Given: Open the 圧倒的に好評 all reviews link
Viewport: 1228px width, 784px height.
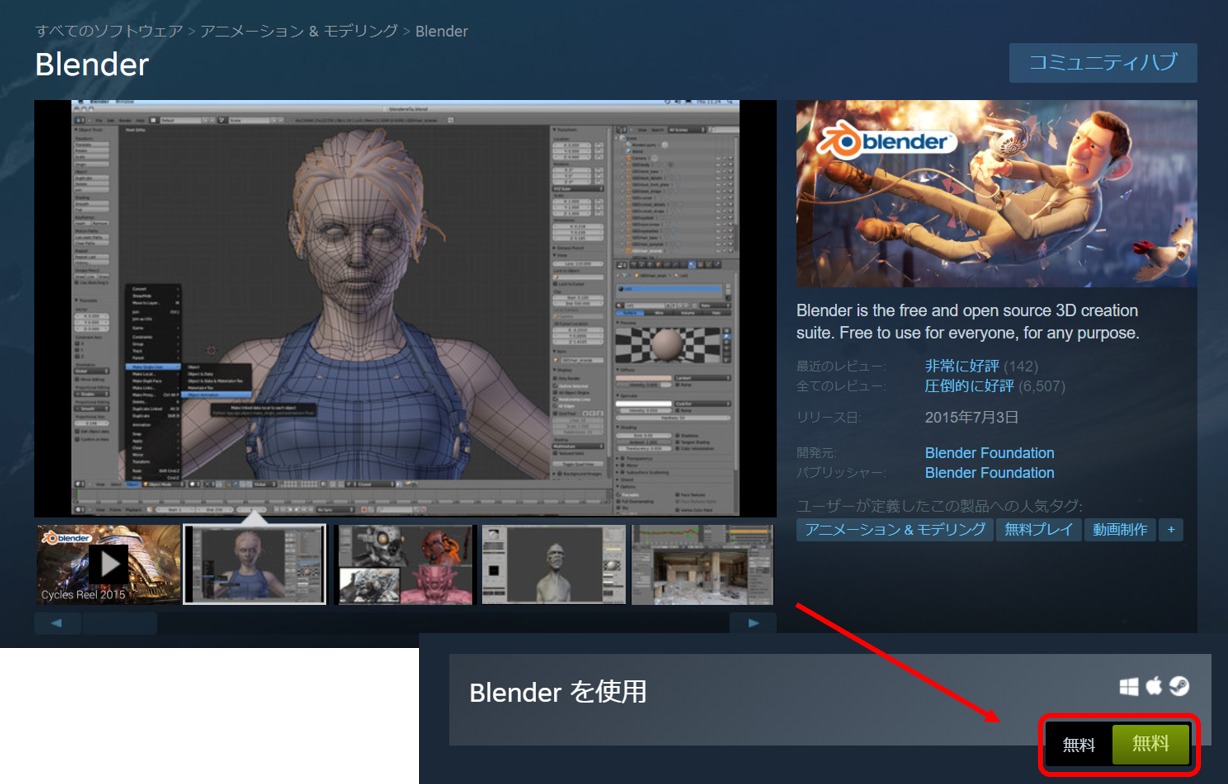Looking at the screenshot, I should click(x=969, y=386).
